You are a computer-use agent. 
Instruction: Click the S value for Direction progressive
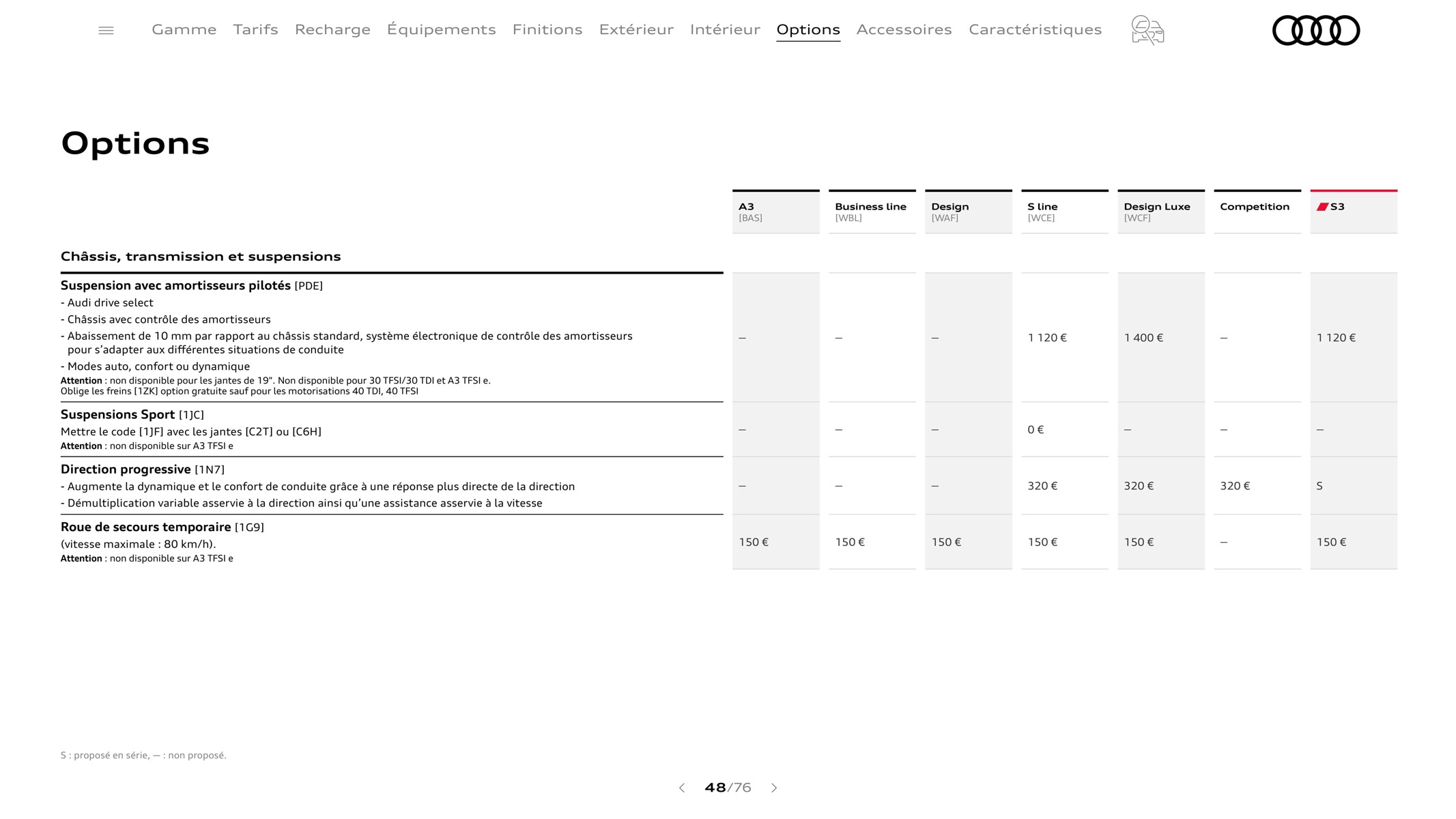[1319, 486]
